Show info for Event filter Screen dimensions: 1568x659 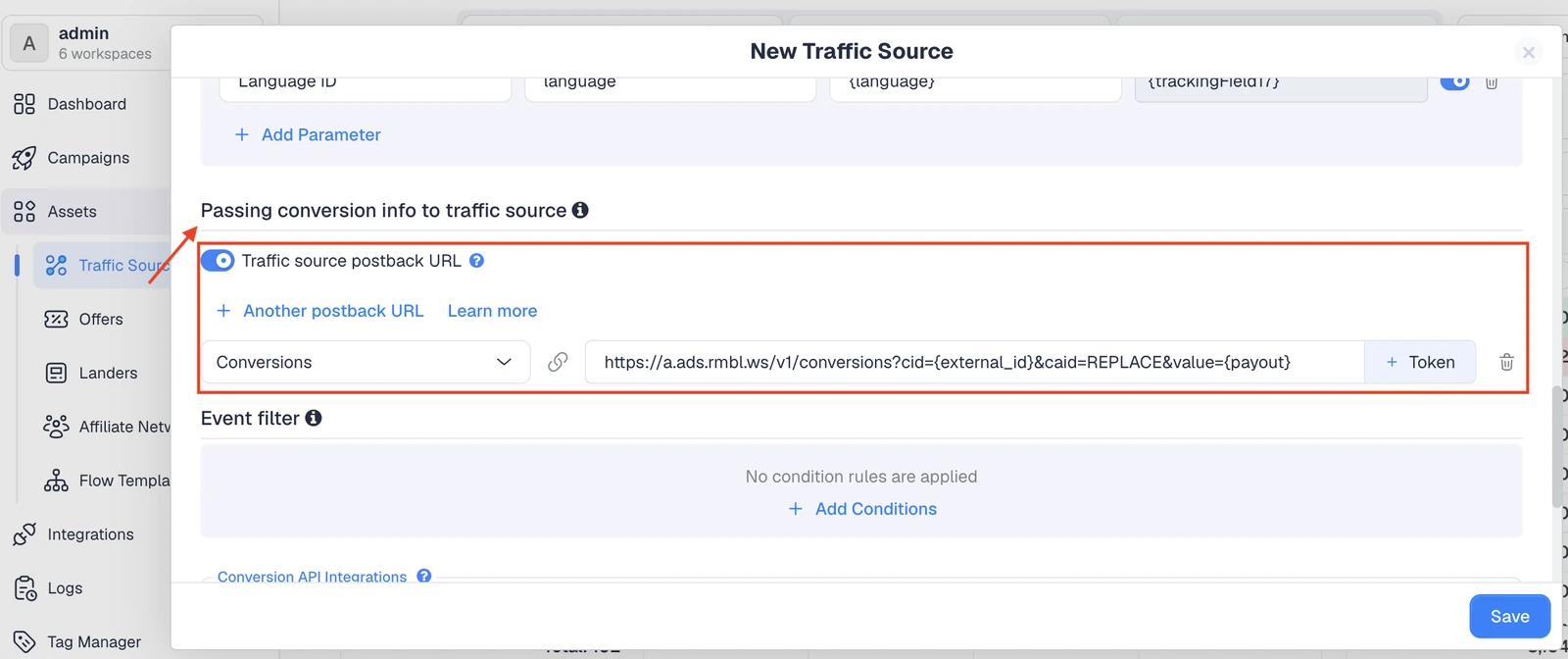tap(314, 418)
